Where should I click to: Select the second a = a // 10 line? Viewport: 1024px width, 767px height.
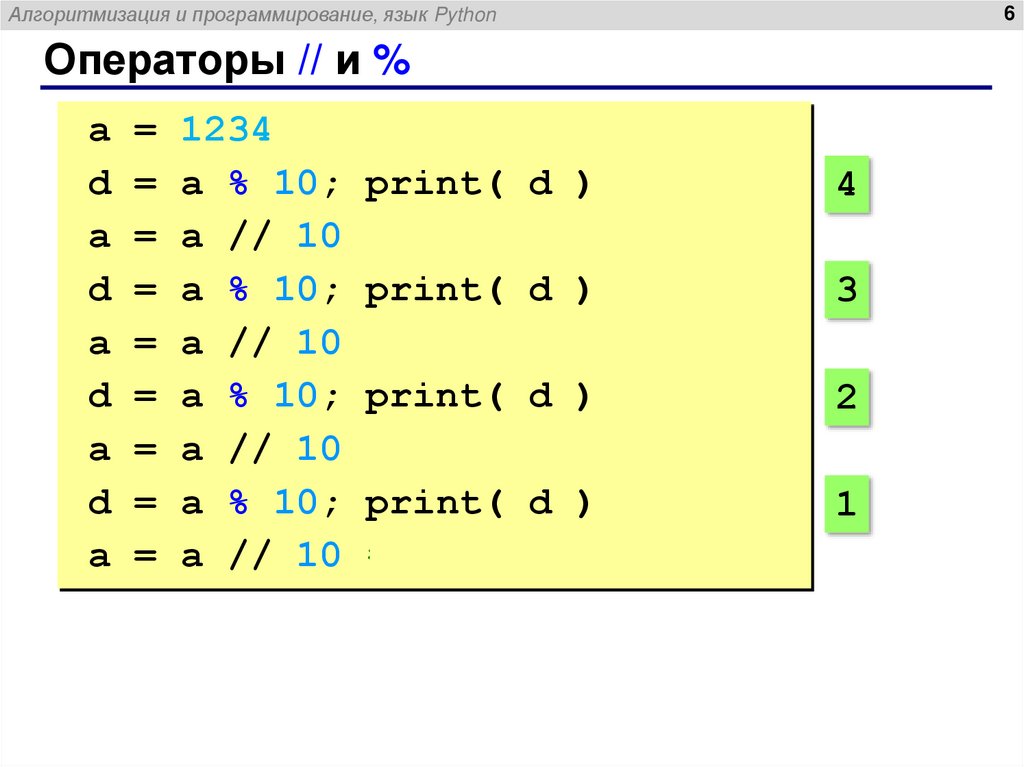215,342
